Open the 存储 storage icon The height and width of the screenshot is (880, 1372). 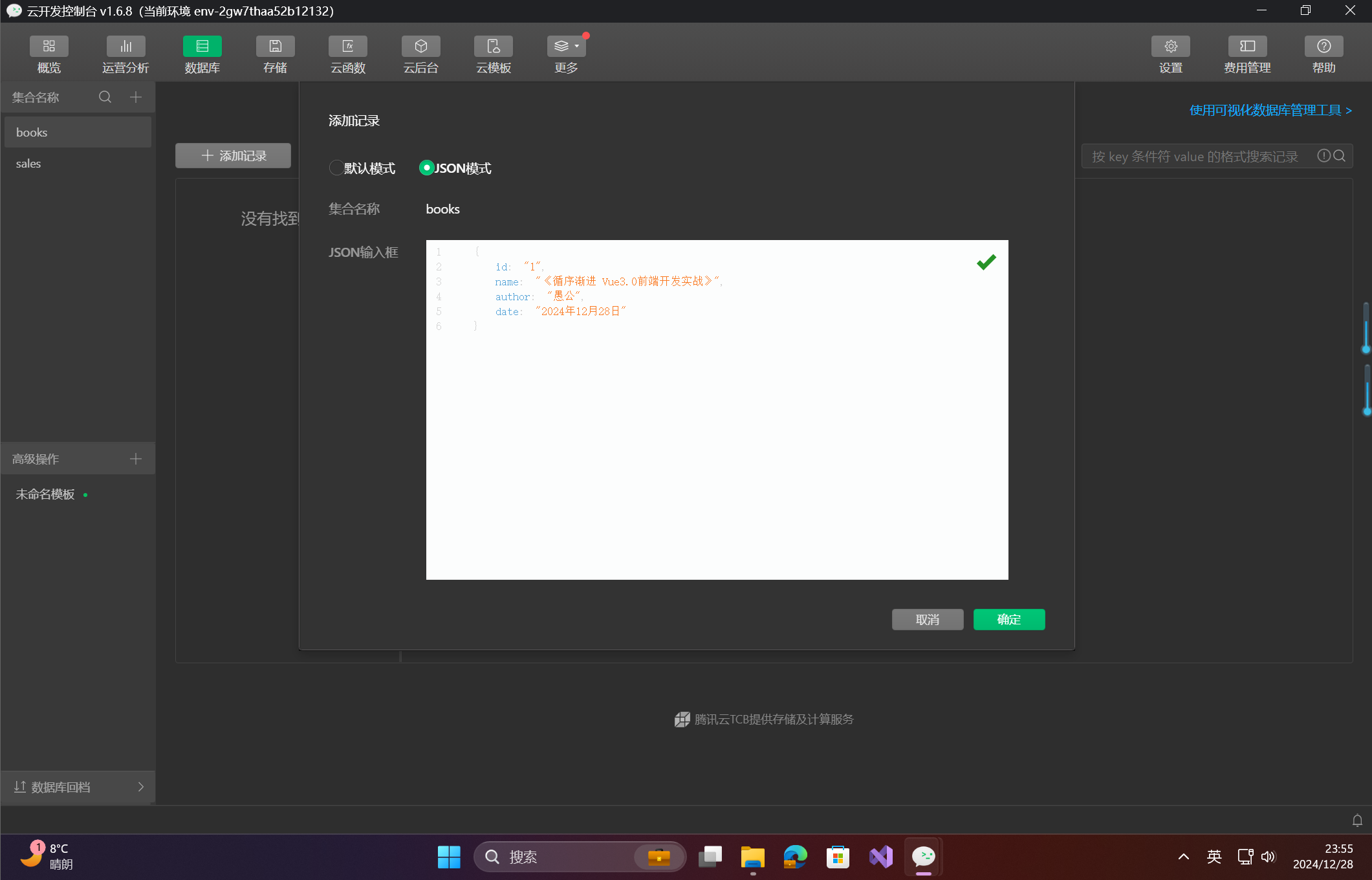pyautogui.click(x=275, y=47)
